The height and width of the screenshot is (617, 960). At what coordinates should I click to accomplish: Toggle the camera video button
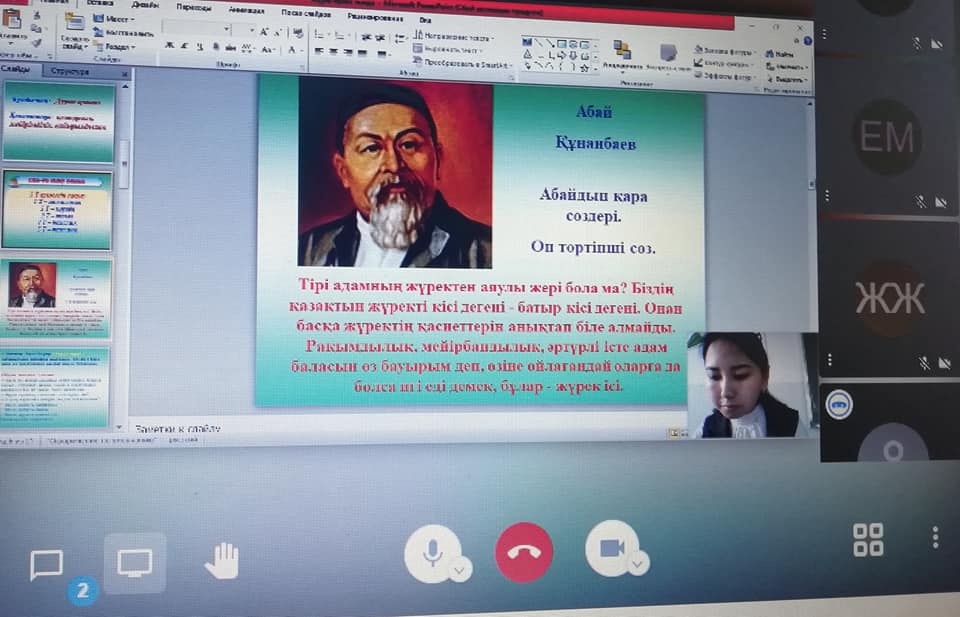coord(611,547)
